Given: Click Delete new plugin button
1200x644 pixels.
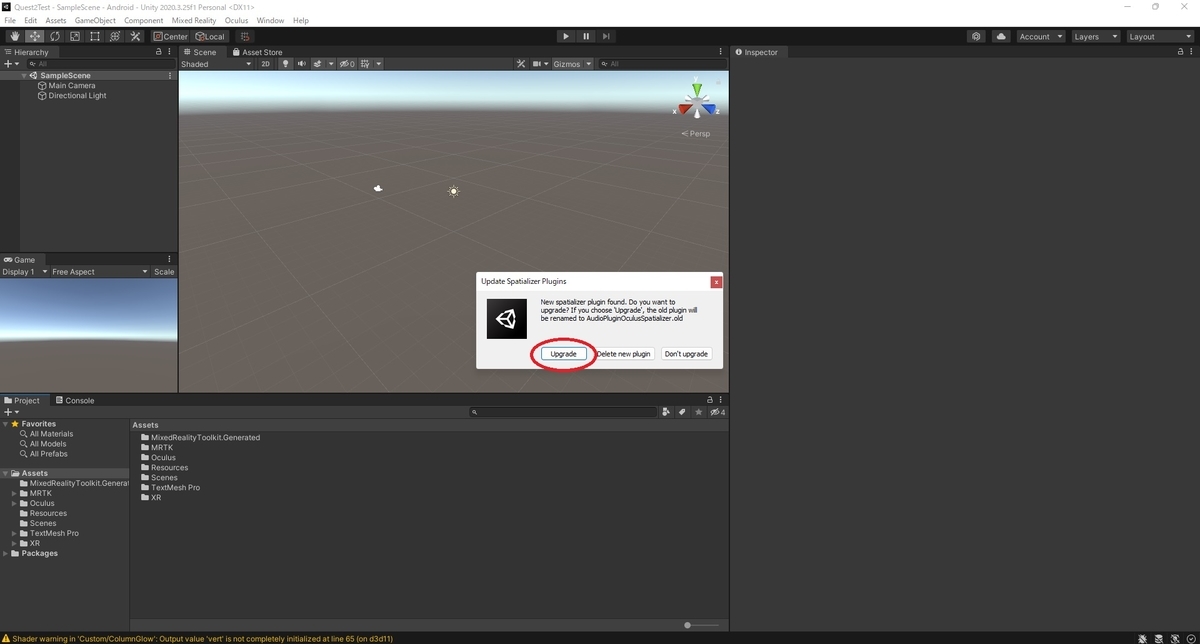Looking at the screenshot, I should [624, 354].
